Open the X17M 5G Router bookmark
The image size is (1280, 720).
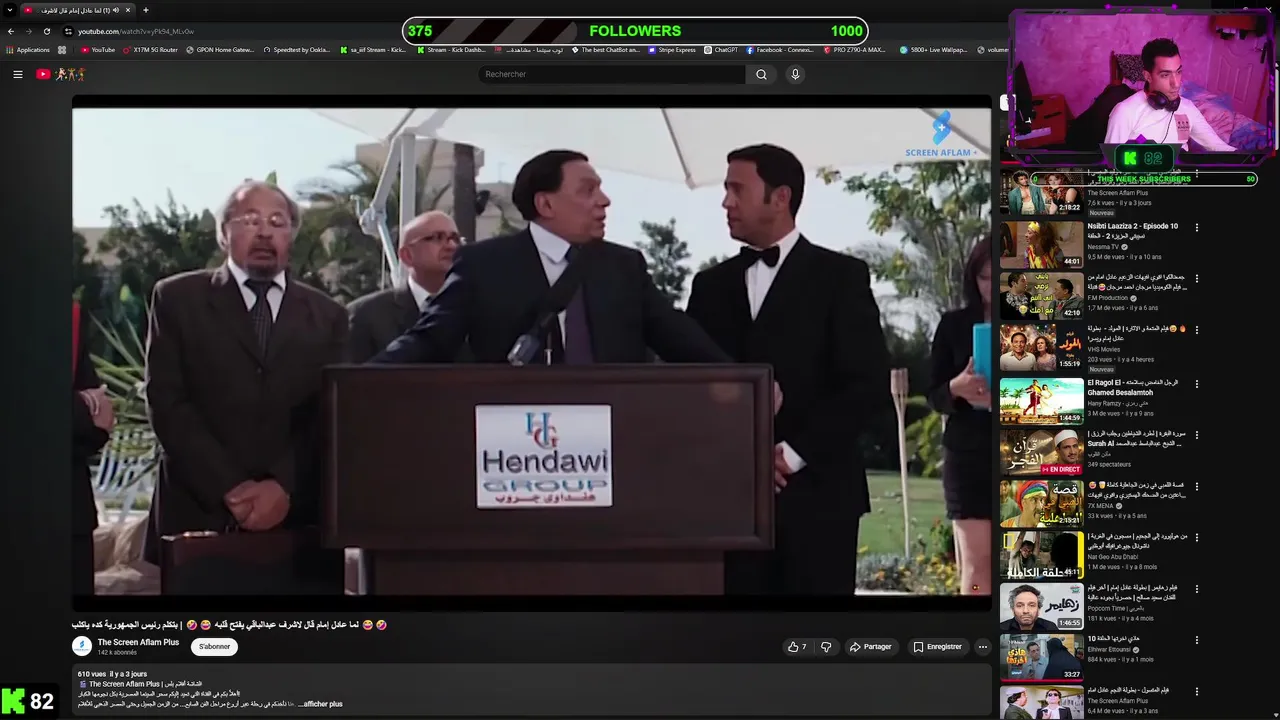pyautogui.click(x=150, y=50)
